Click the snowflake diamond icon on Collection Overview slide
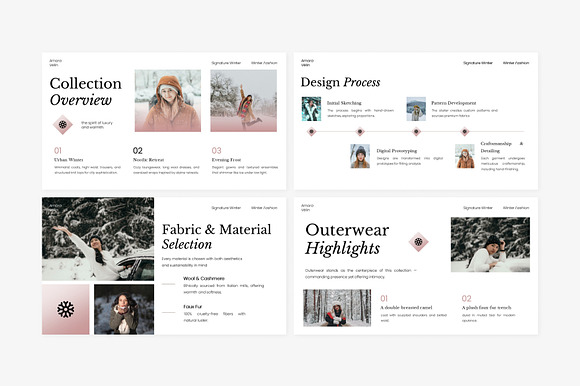 (x=63, y=125)
